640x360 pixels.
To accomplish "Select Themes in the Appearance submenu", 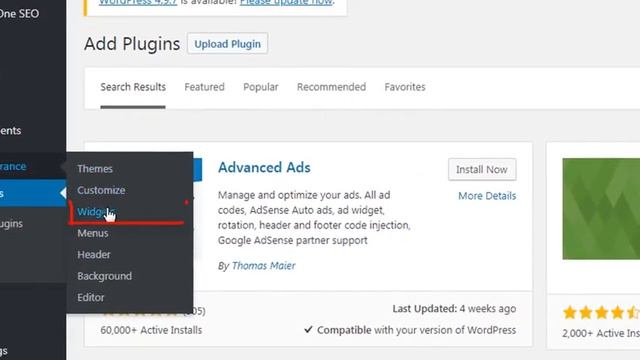I will tap(95, 169).
